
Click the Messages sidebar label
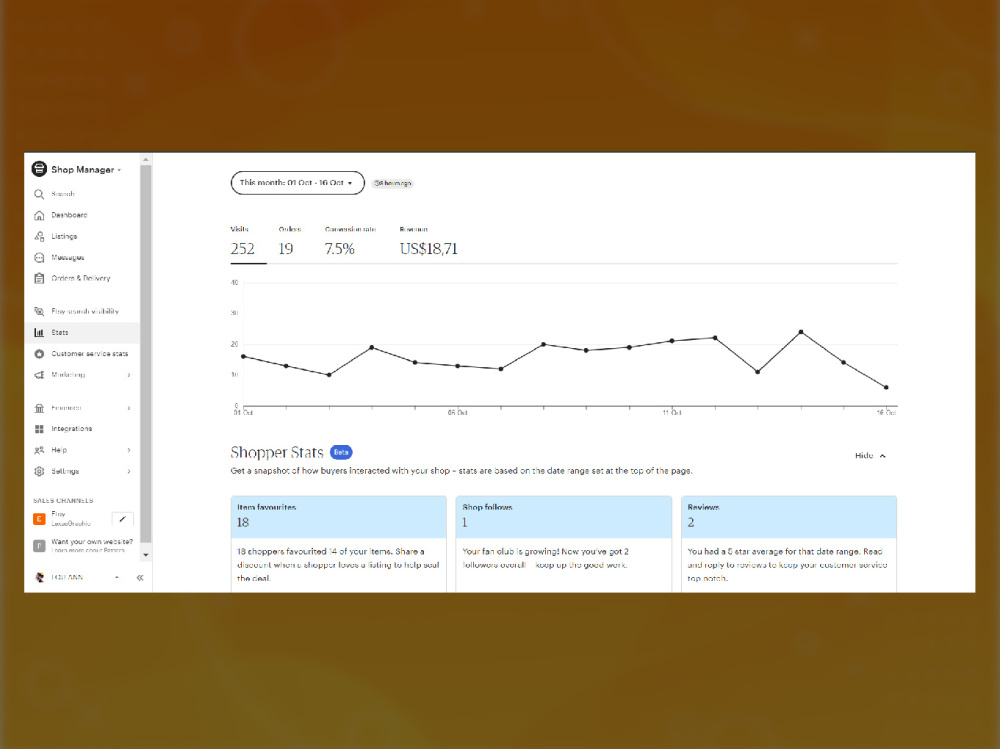point(68,258)
